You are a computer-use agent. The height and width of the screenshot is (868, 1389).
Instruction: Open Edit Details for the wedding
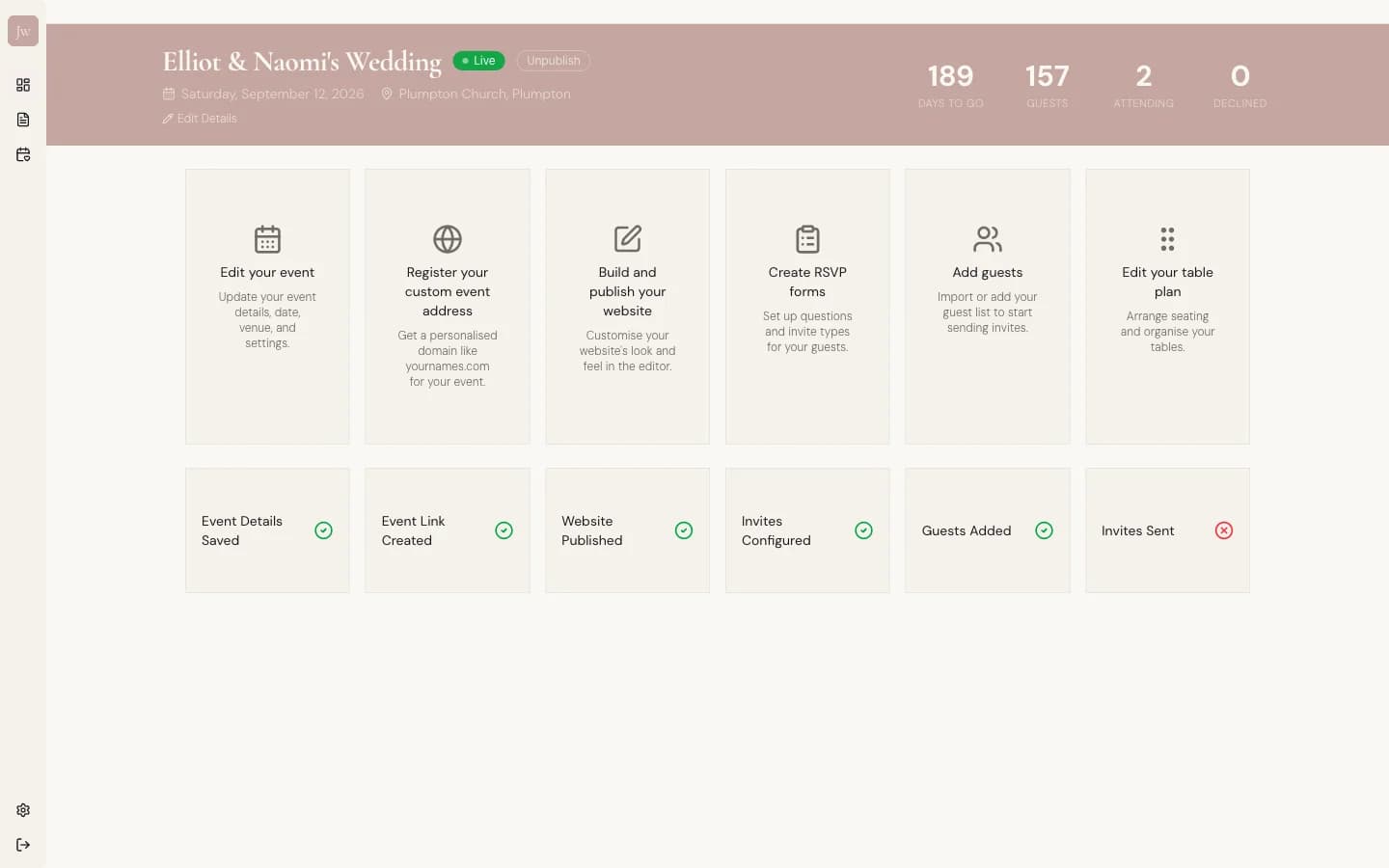[200, 118]
